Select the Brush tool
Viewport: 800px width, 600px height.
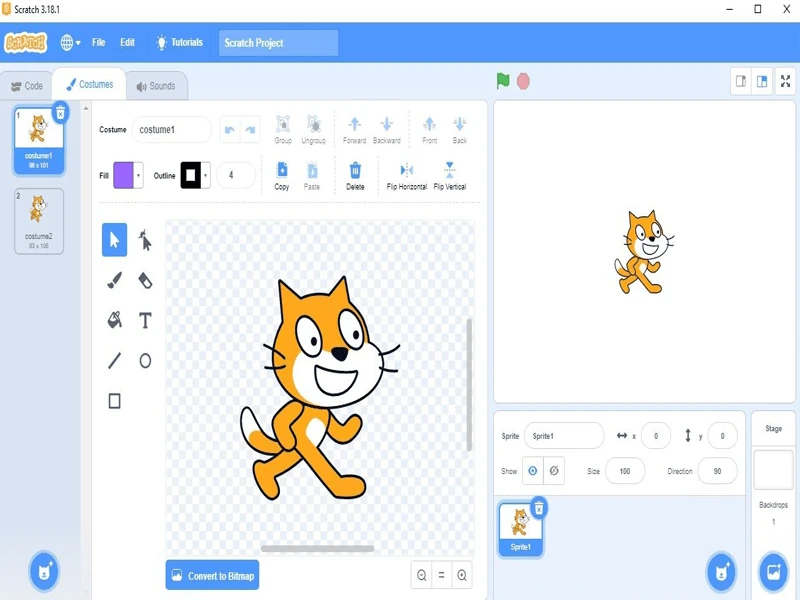pos(114,280)
